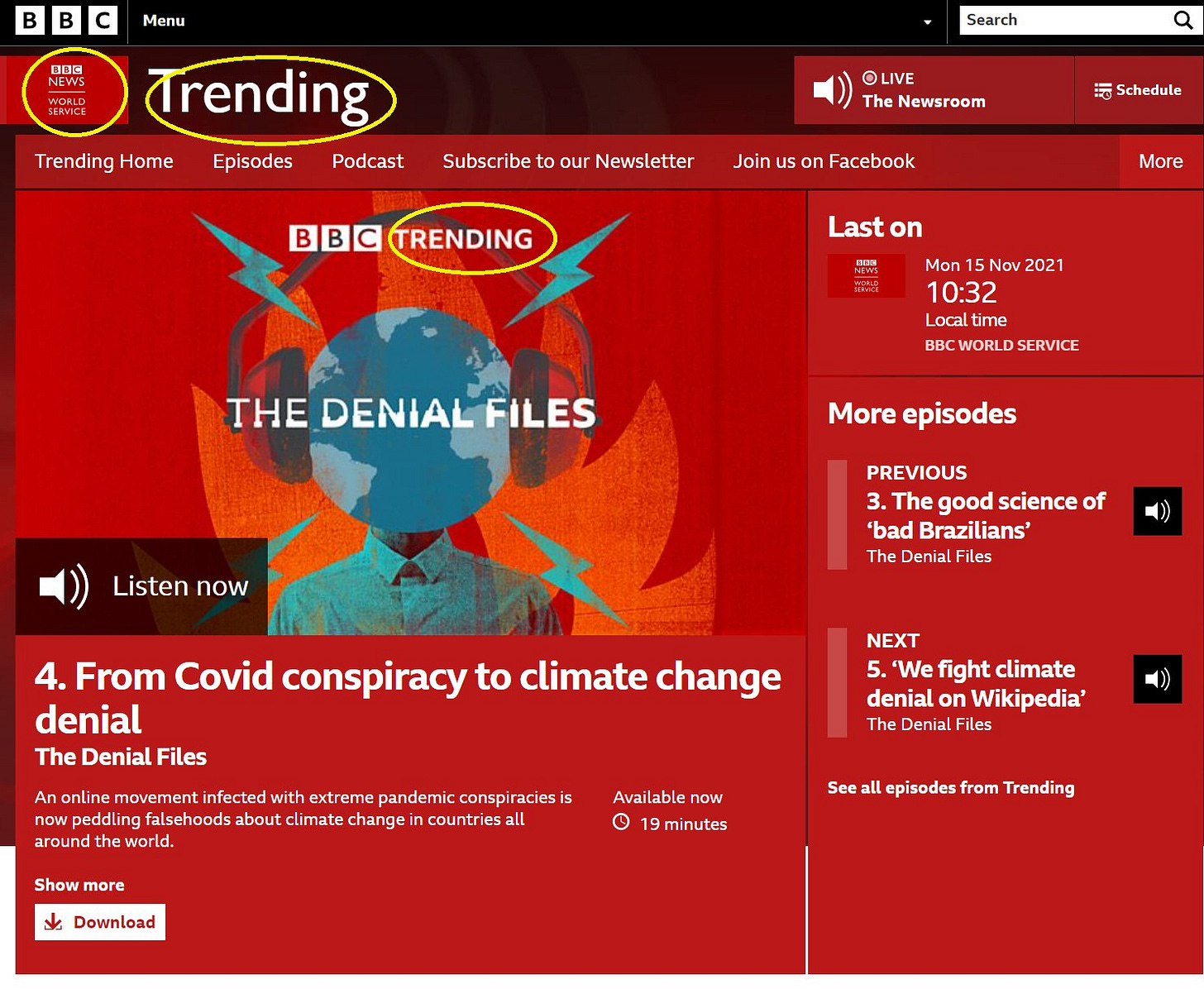
Task: Go to Trending Home
Action: 104,161
